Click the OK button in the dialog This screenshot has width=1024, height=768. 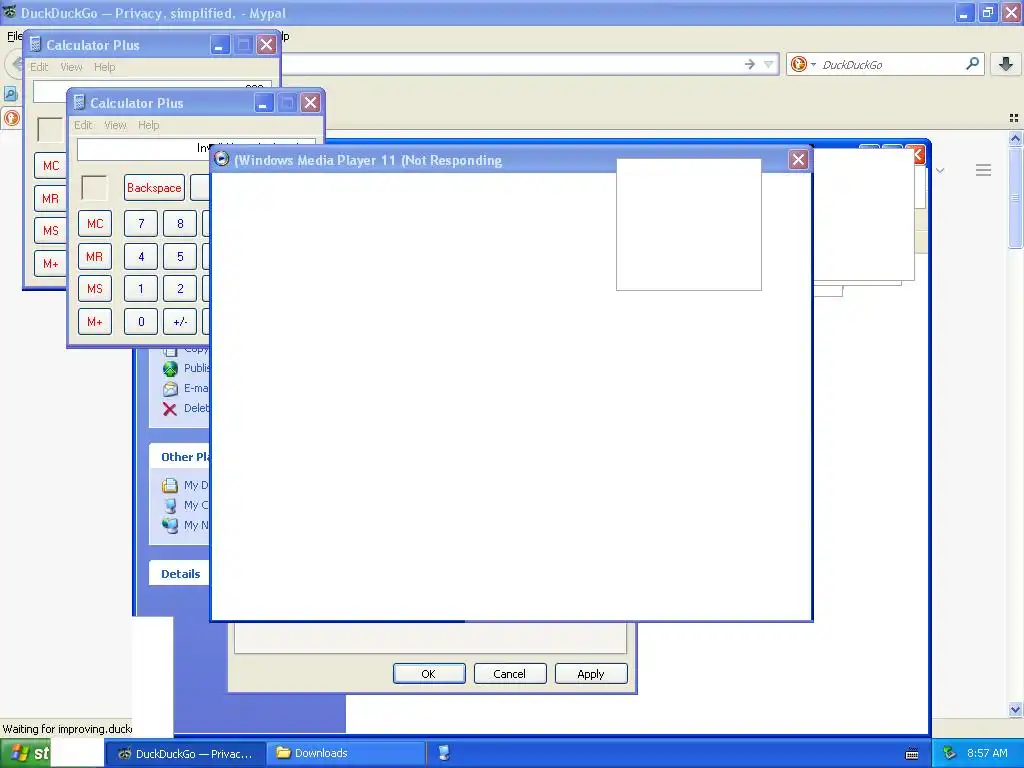[429, 673]
